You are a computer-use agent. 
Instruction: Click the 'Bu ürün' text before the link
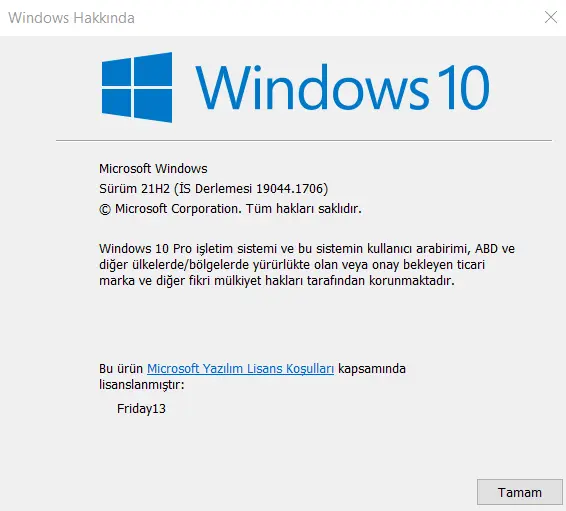coord(121,368)
